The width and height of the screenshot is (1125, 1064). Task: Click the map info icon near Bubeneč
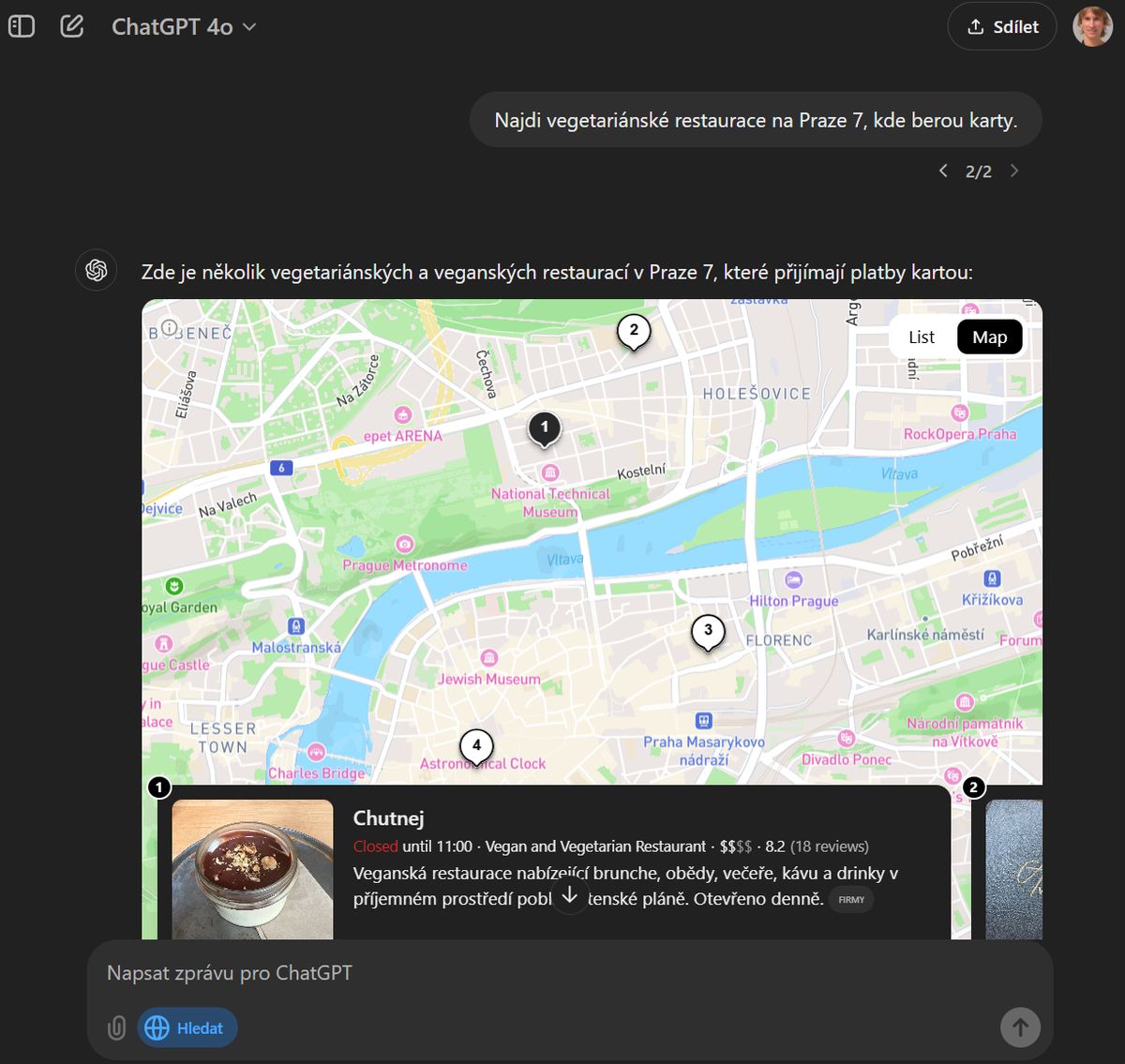170,328
